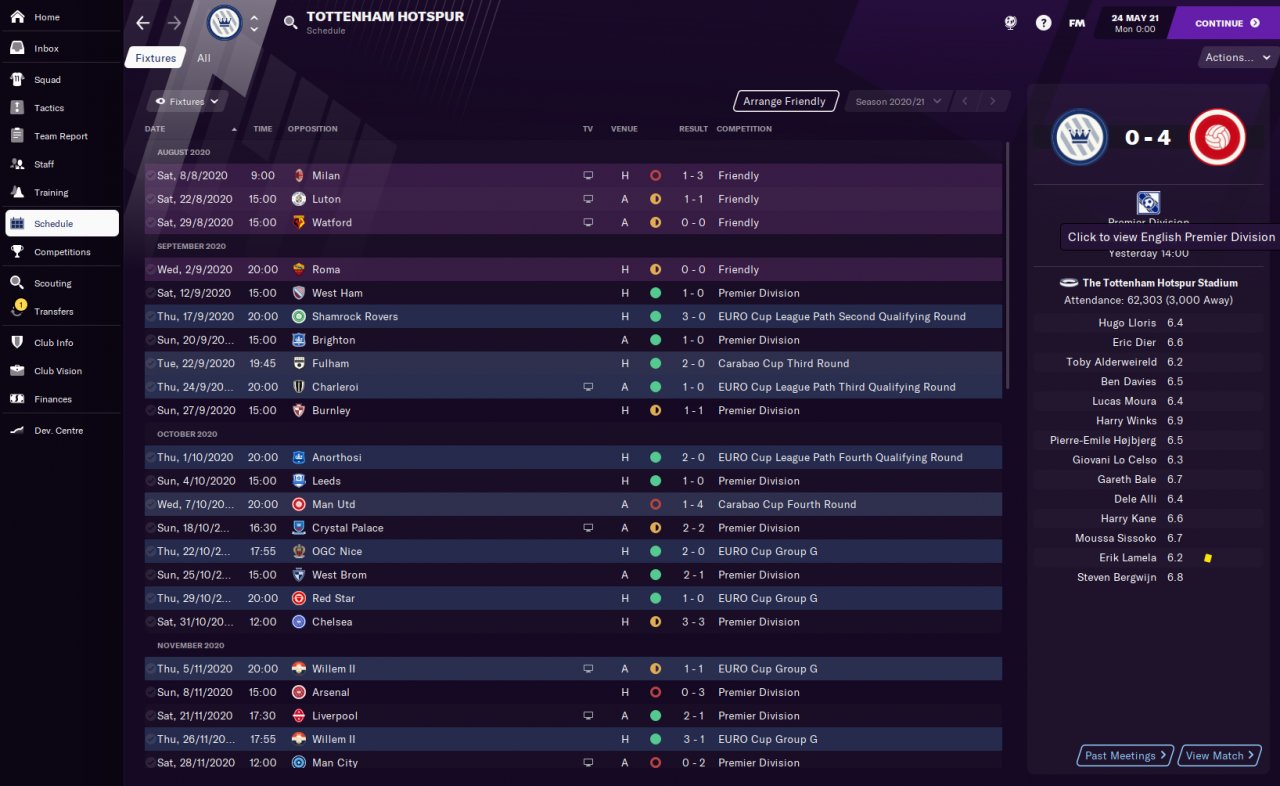This screenshot has width=1280, height=786.
Task: Toggle the check mark on West Ham row
Action: [151, 293]
